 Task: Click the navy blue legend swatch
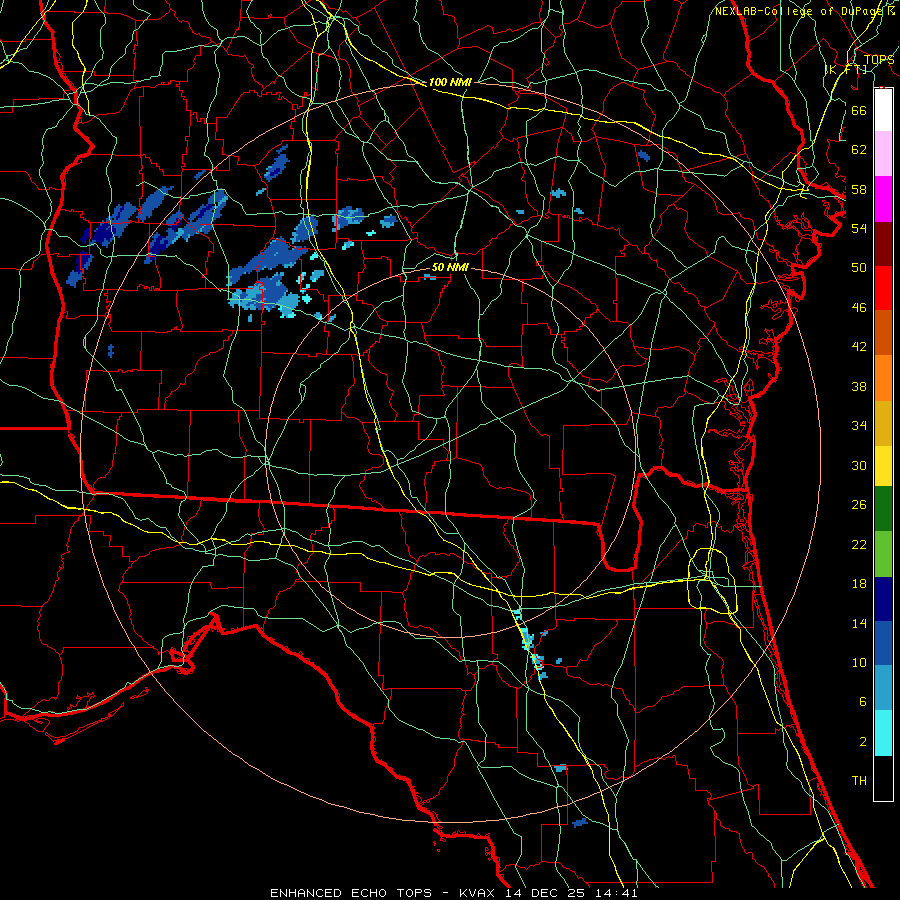(883, 599)
